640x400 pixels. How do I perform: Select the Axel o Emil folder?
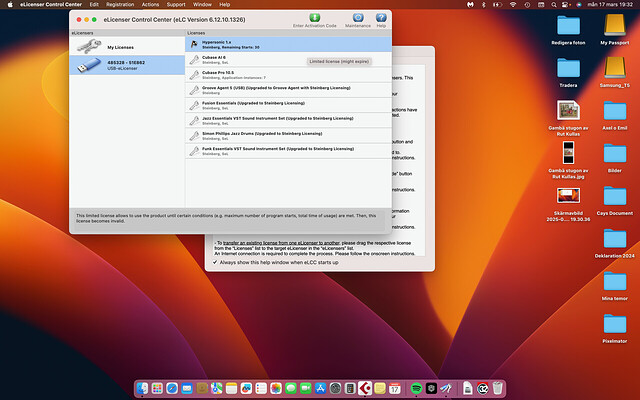[615, 111]
